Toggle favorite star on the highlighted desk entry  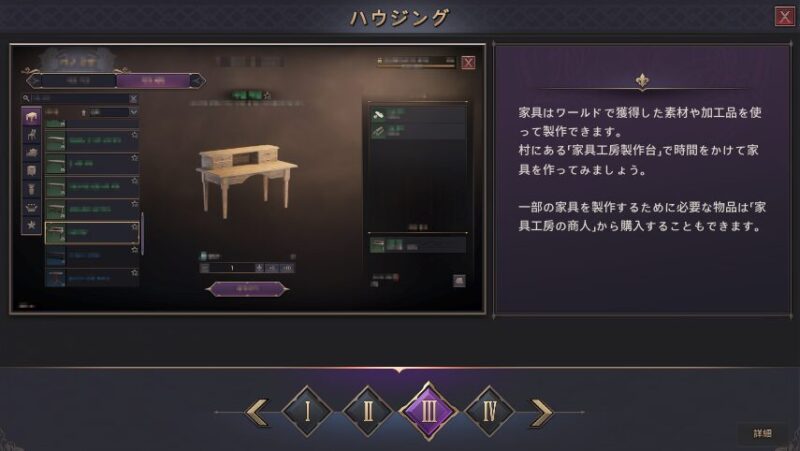(135, 227)
